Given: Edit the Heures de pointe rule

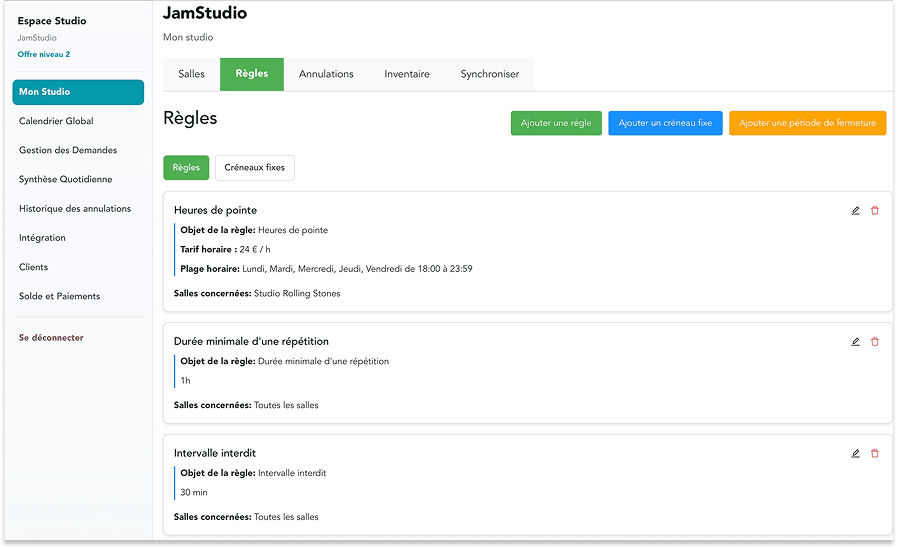Looking at the screenshot, I should (x=855, y=211).
